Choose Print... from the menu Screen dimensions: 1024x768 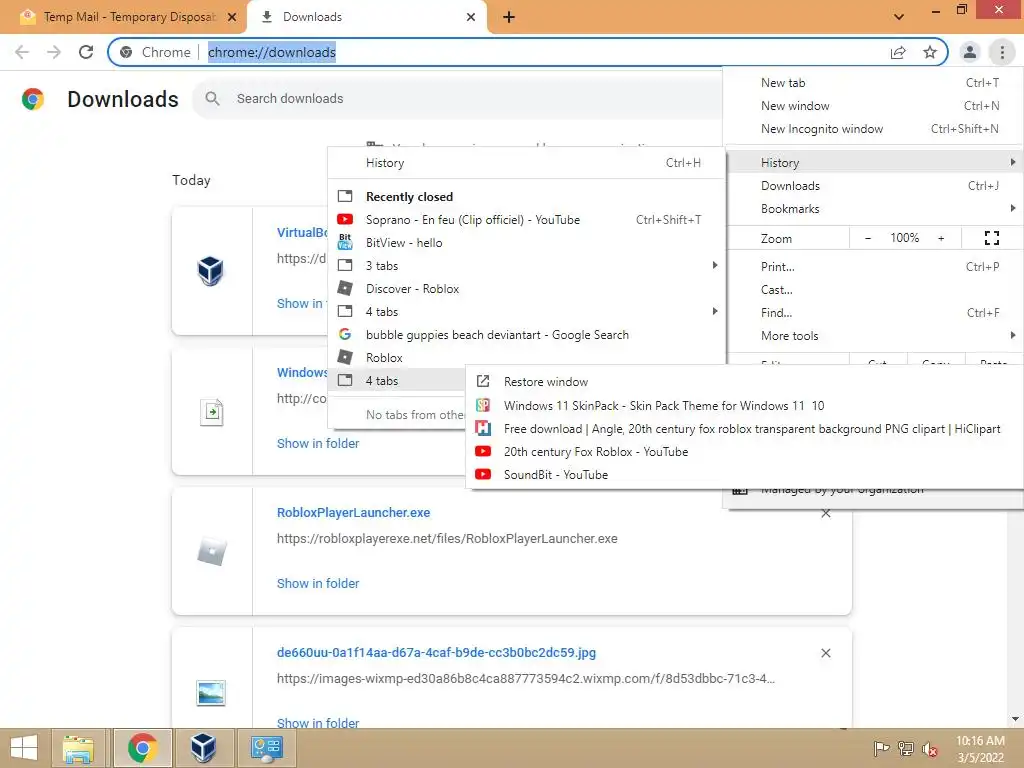point(874,266)
